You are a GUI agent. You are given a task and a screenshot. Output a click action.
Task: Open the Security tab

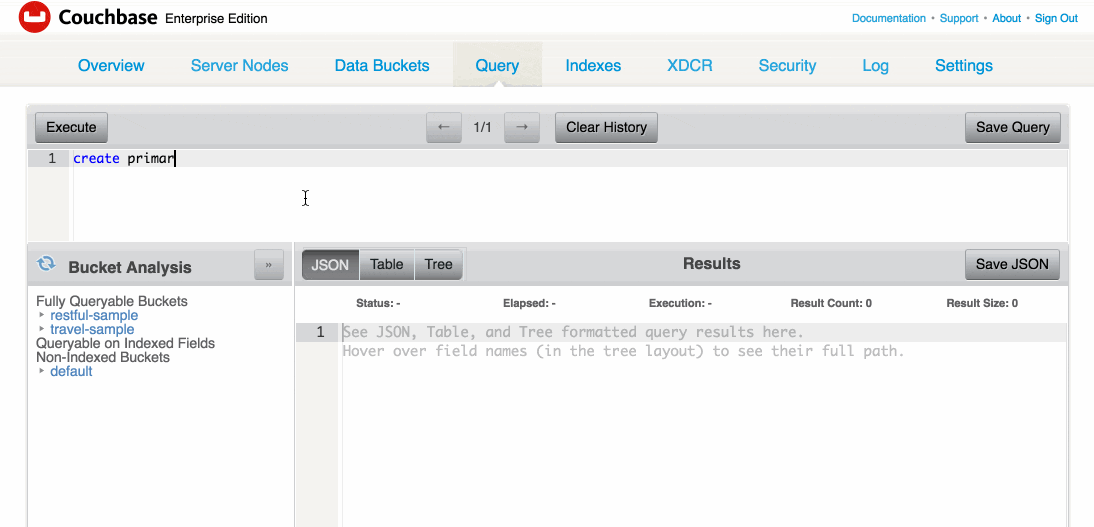coord(787,66)
